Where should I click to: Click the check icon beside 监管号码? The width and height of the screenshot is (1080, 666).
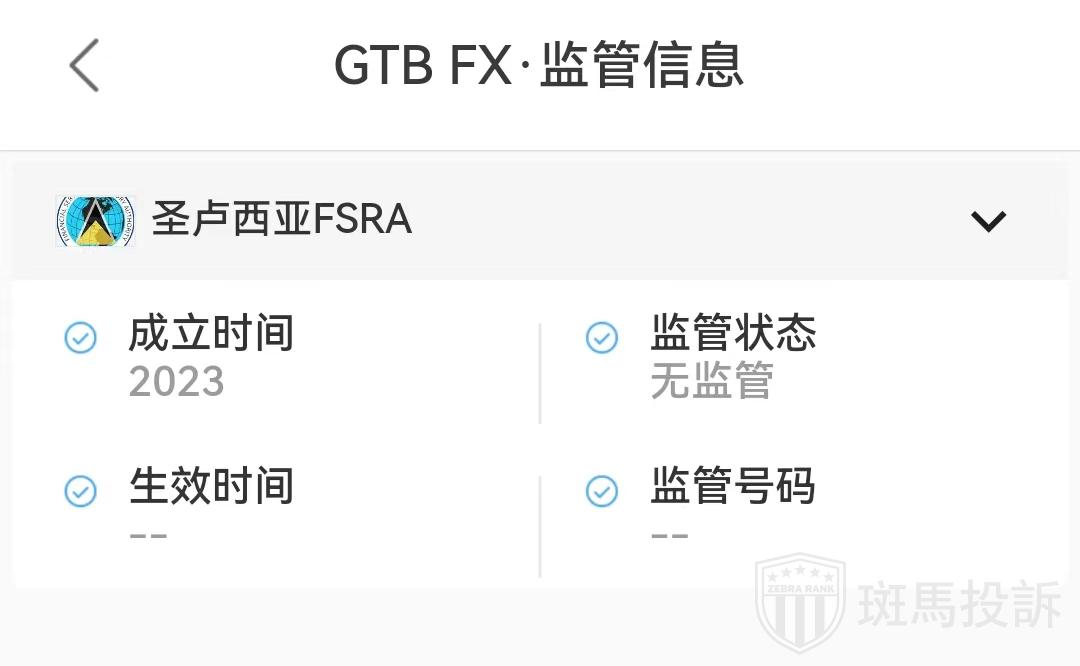(601, 491)
